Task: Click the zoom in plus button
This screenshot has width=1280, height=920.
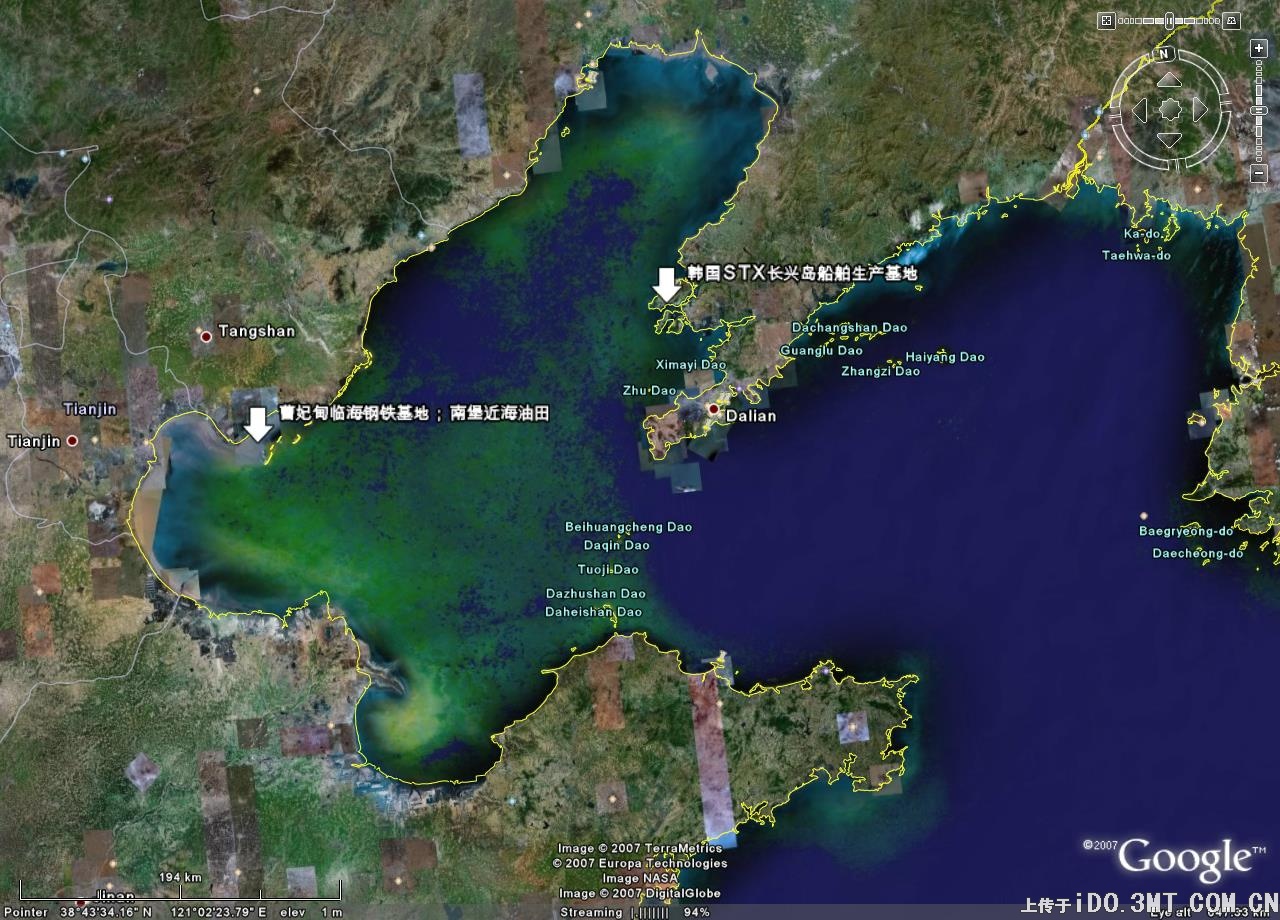Action: [1258, 48]
